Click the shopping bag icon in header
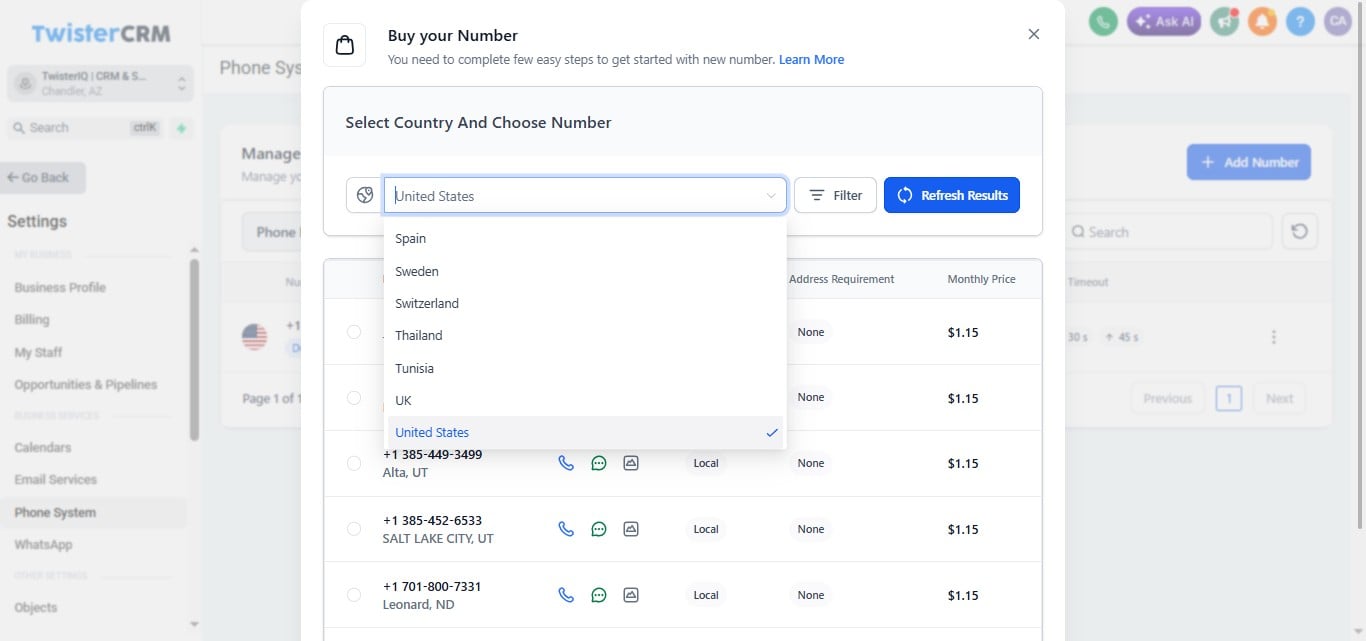The height and width of the screenshot is (641, 1366). 345,45
